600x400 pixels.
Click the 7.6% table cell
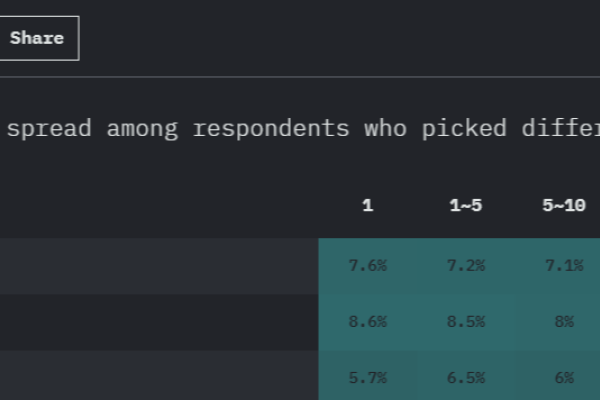click(367, 265)
